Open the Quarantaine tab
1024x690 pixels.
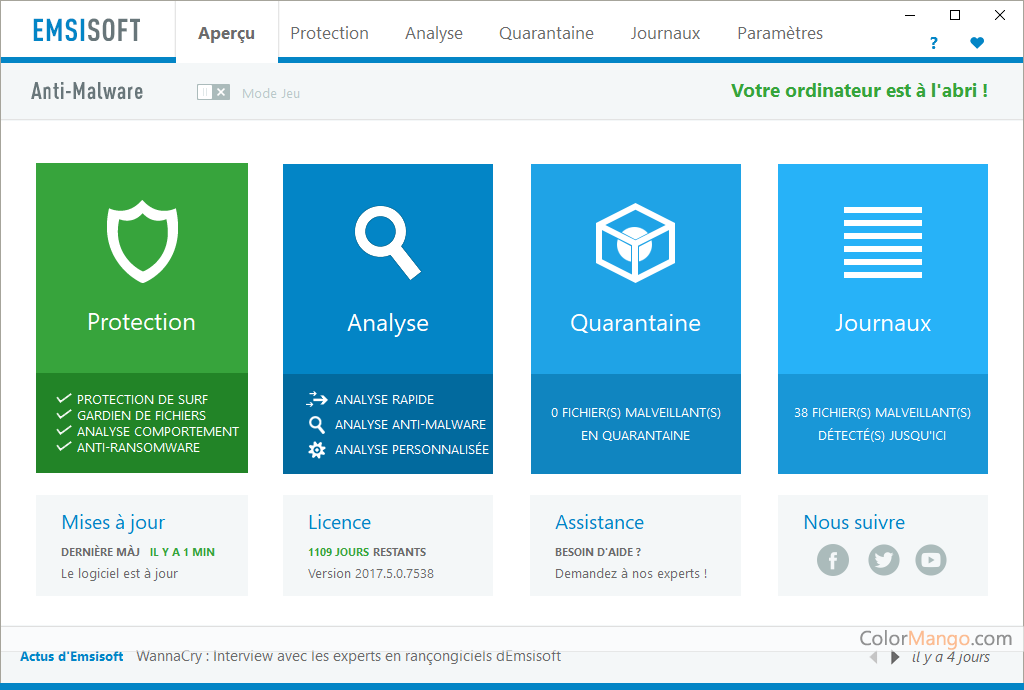547,33
